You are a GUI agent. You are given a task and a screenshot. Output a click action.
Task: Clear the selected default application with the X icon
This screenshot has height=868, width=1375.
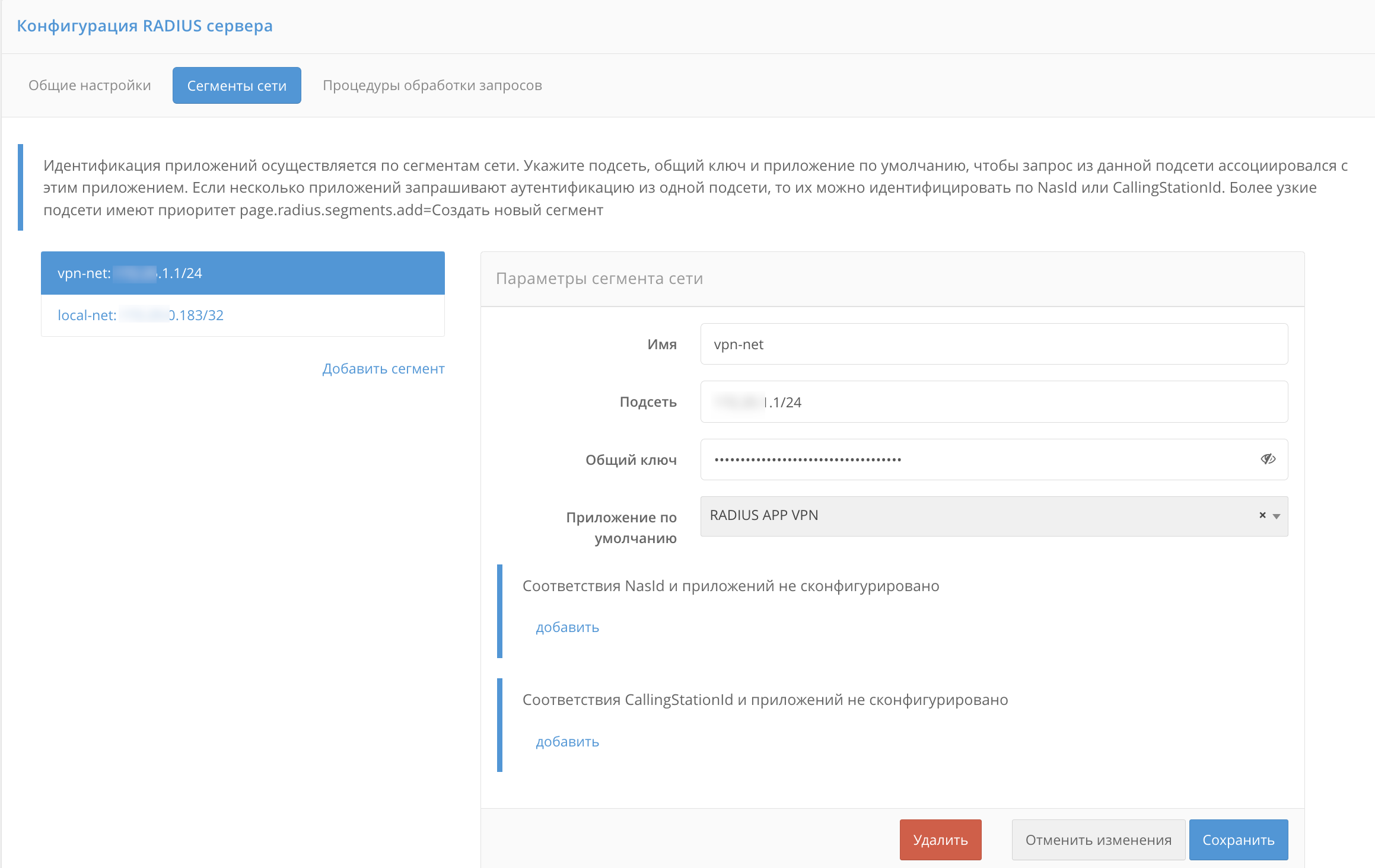point(1262,515)
